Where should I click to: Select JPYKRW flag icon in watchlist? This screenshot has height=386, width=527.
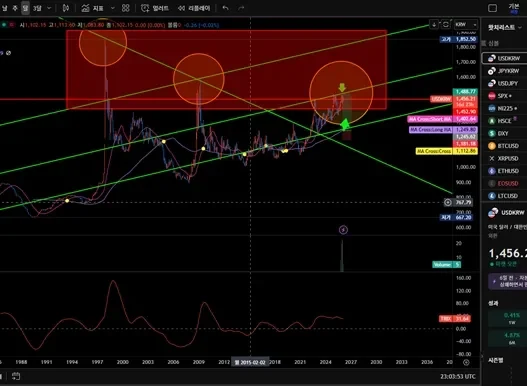point(492,71)
